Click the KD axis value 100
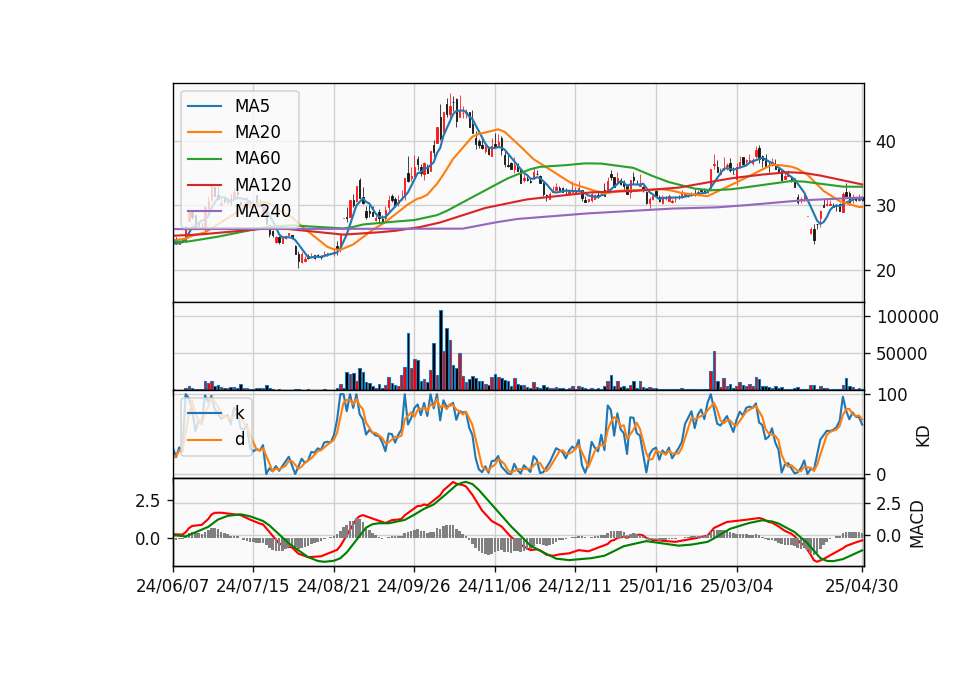 pos(892,395)
